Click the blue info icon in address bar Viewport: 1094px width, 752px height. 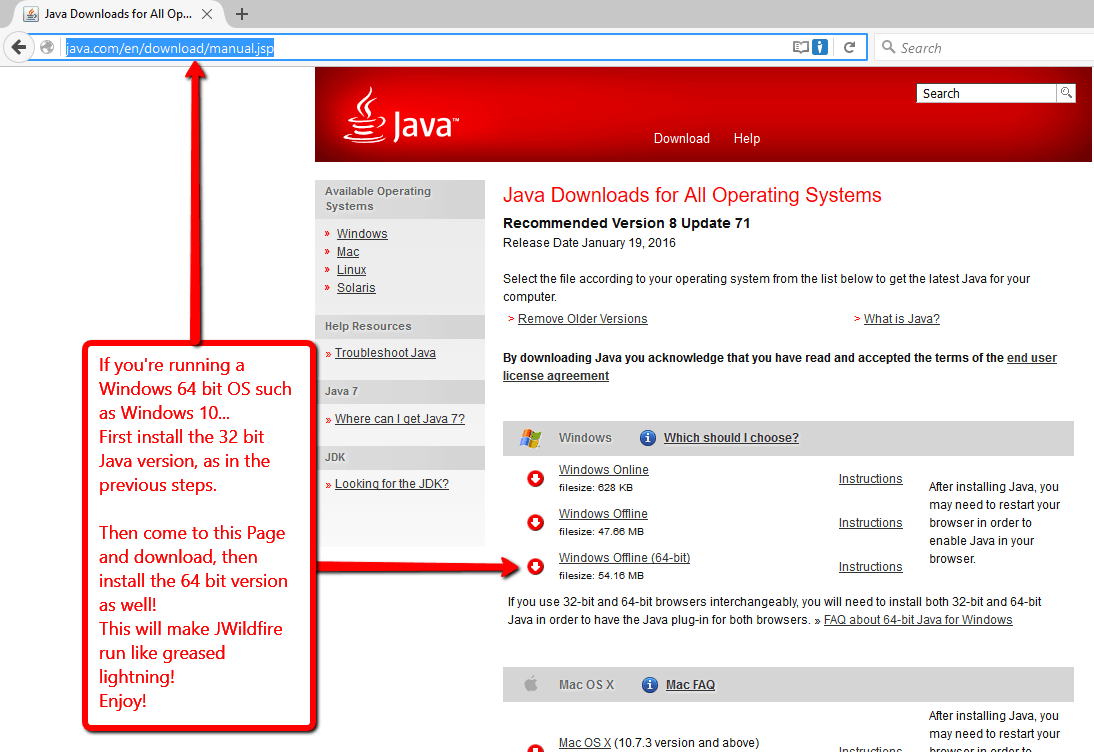[x=820, y=47]
